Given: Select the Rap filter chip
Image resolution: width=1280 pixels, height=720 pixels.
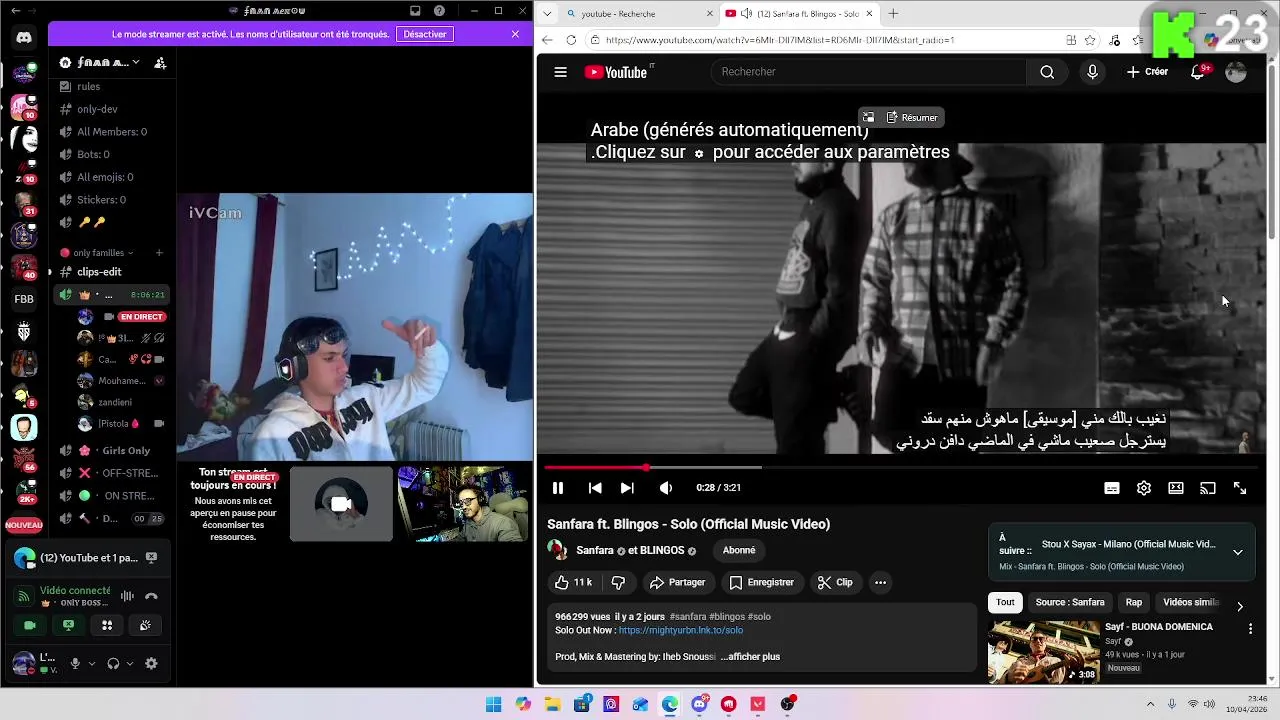Looking at the screenshot, I should pyautogui.click(x=1134, y=602).
